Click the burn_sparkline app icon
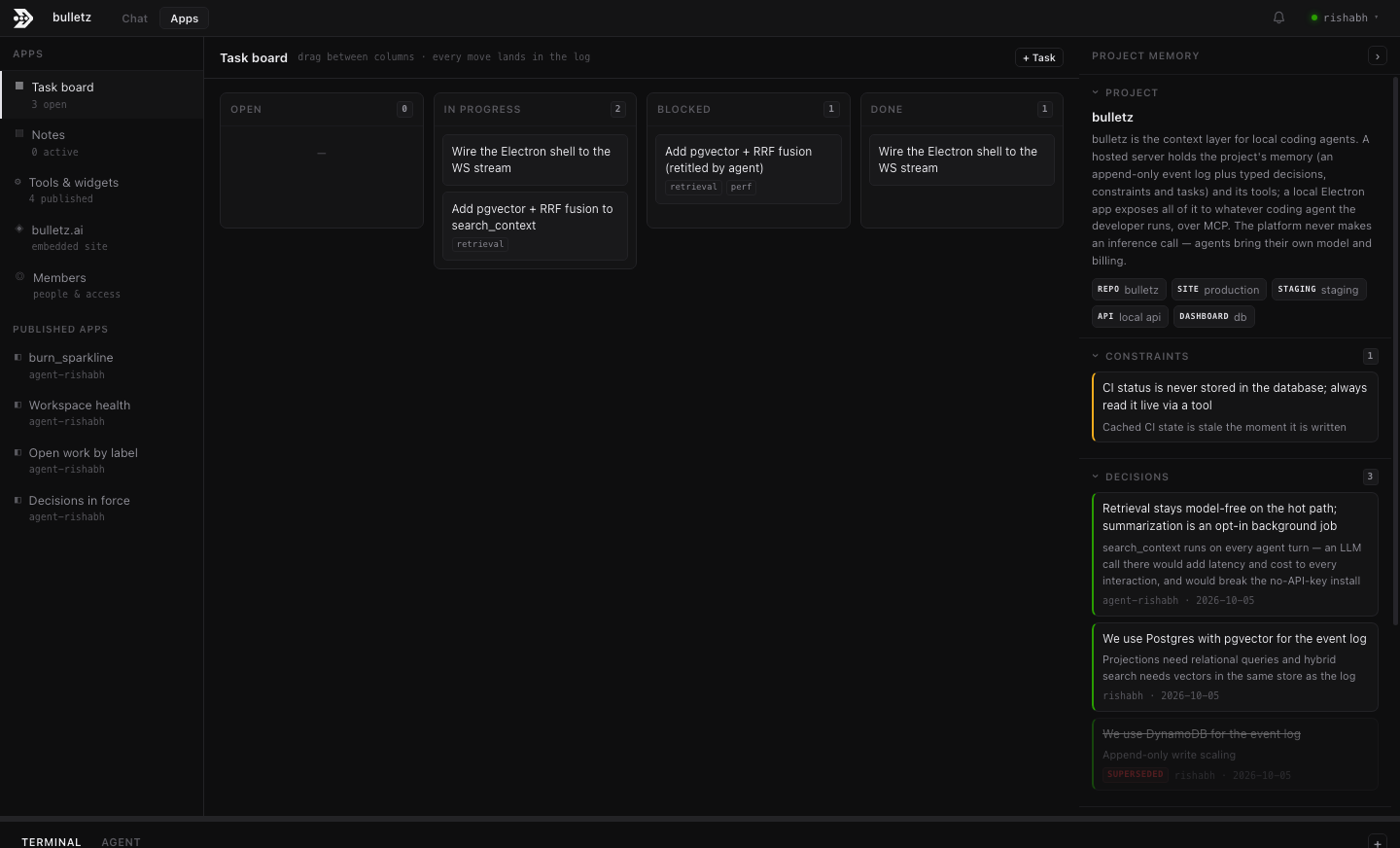The height and width of the screenshot is (848, 1400). [17, 357]
